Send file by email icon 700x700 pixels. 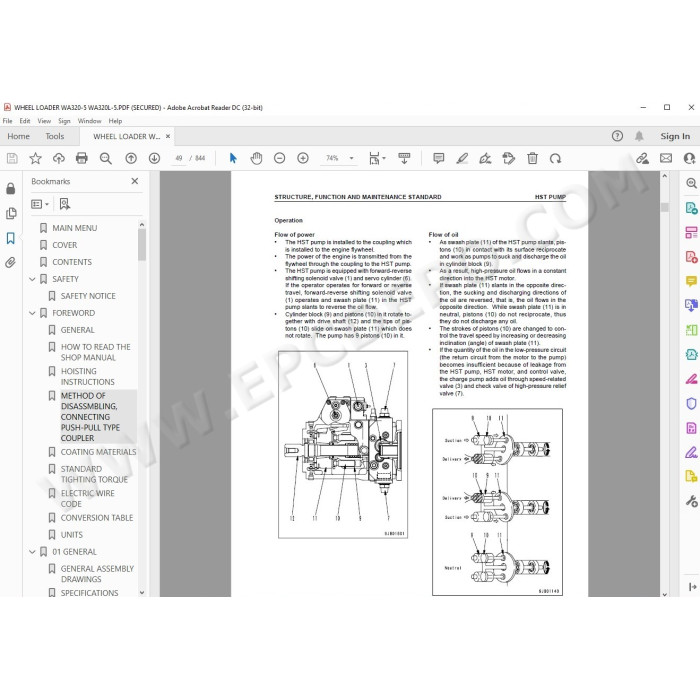click(666, 158)
